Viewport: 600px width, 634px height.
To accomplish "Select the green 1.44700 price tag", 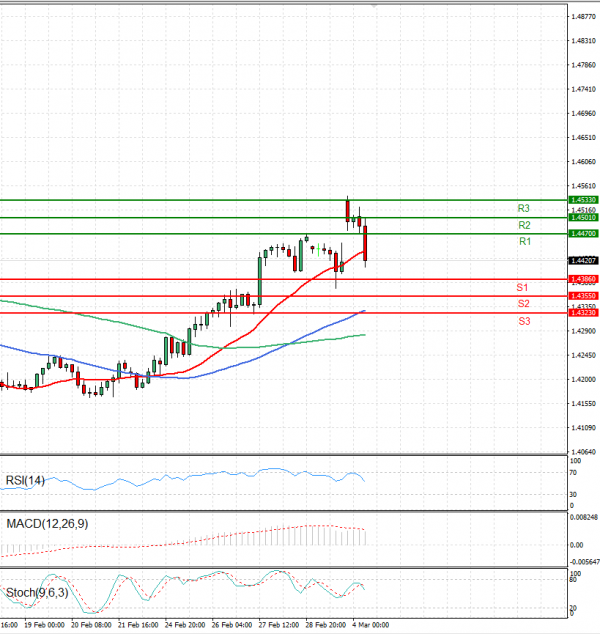I will click(583, 233).
